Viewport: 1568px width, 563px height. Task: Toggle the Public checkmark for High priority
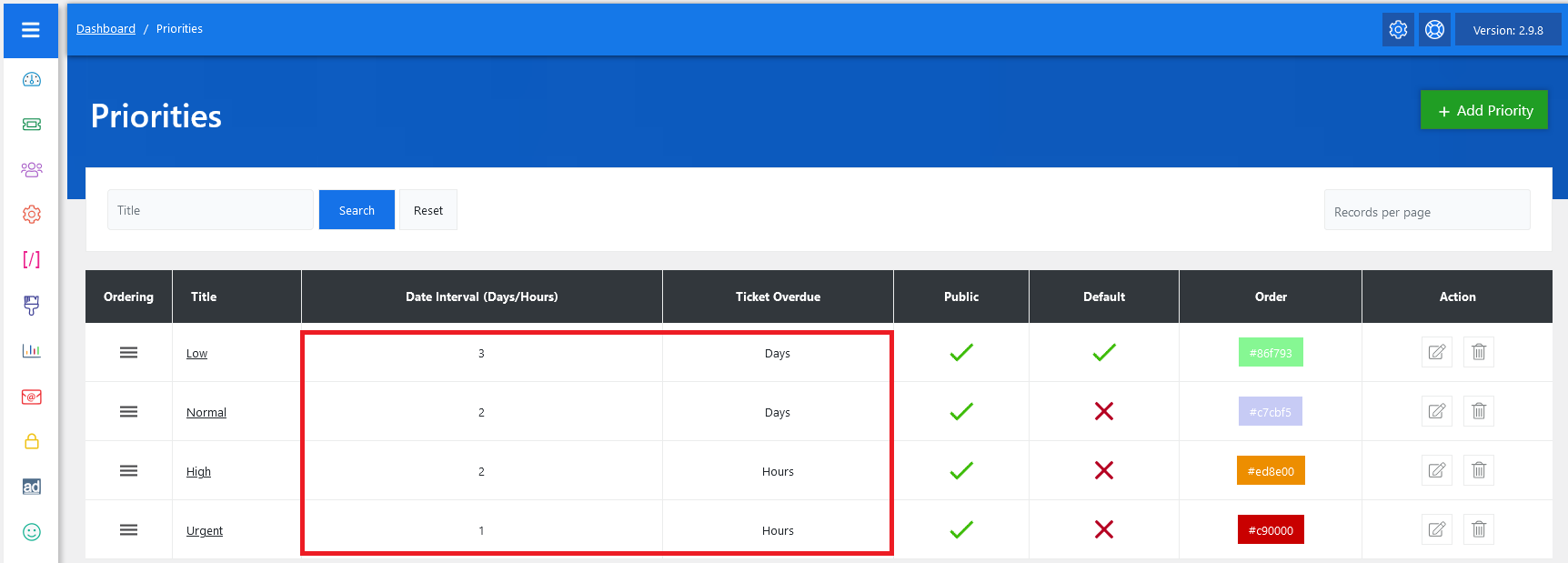[x=960, y=470]
